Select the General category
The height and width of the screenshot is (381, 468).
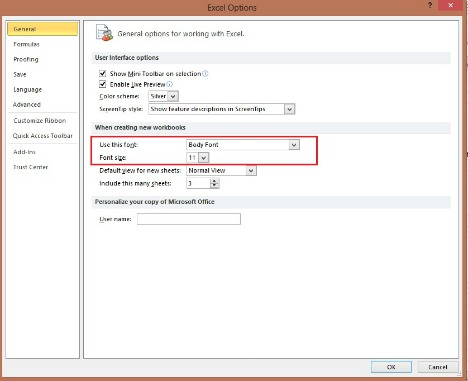click(42, 29)
